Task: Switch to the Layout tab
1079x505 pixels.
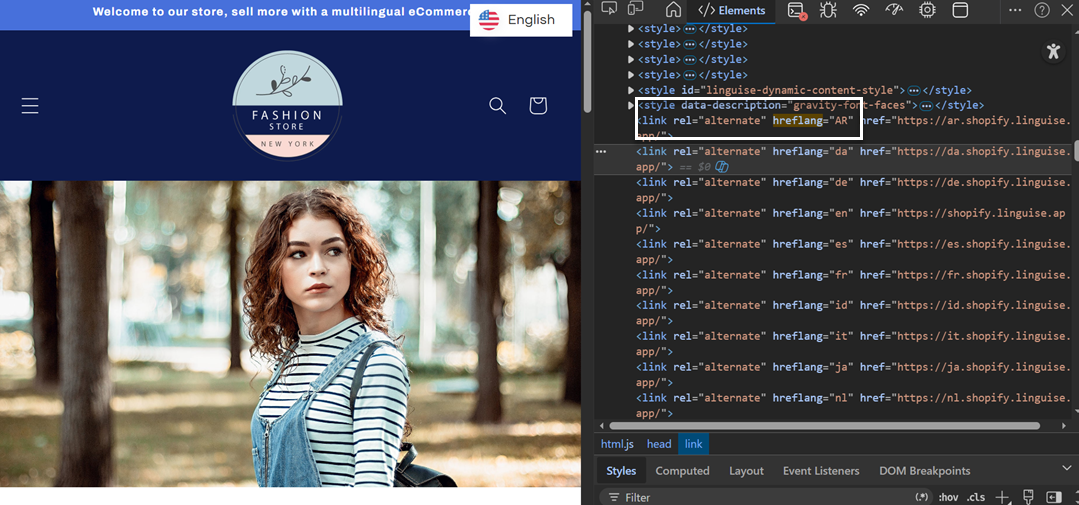Action: click(747, 471)
